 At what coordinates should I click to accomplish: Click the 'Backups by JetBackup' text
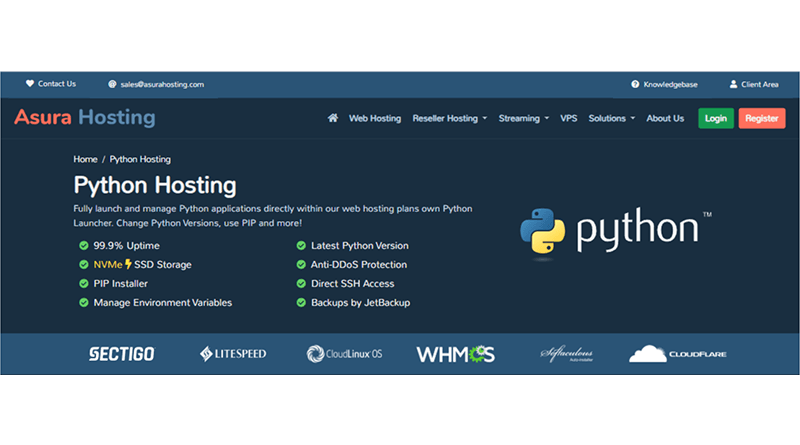pyautogui.click(x=361, y=303)
